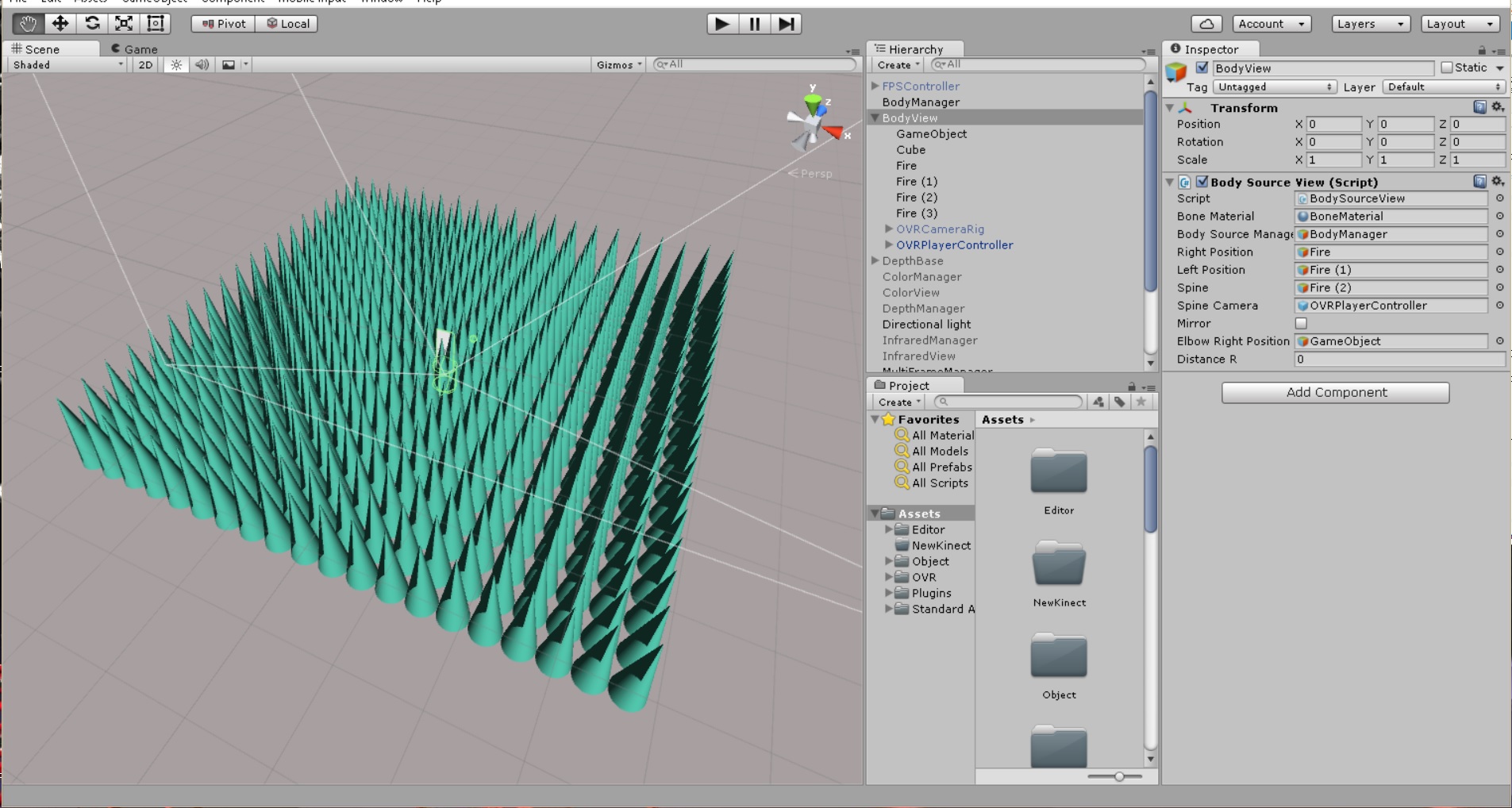Select the Move tool

[x=60, y=24]
